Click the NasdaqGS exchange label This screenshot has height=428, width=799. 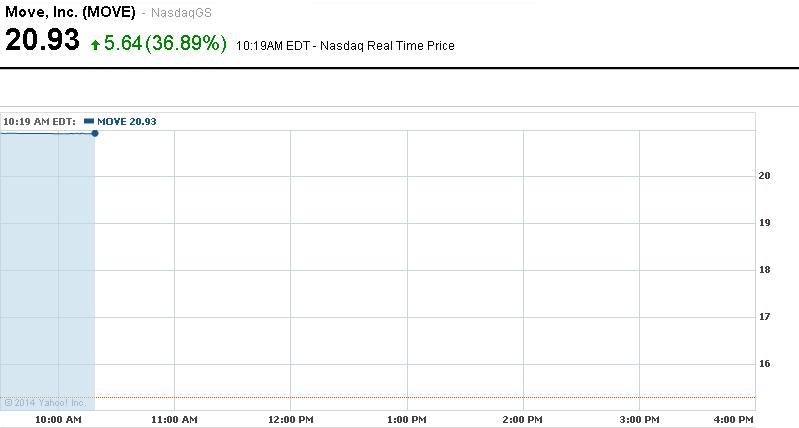181,13
